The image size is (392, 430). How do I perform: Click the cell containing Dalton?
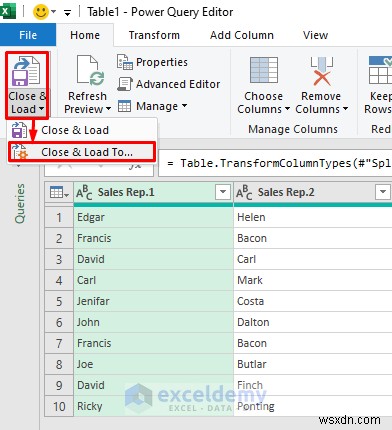[x=313, y=322]
